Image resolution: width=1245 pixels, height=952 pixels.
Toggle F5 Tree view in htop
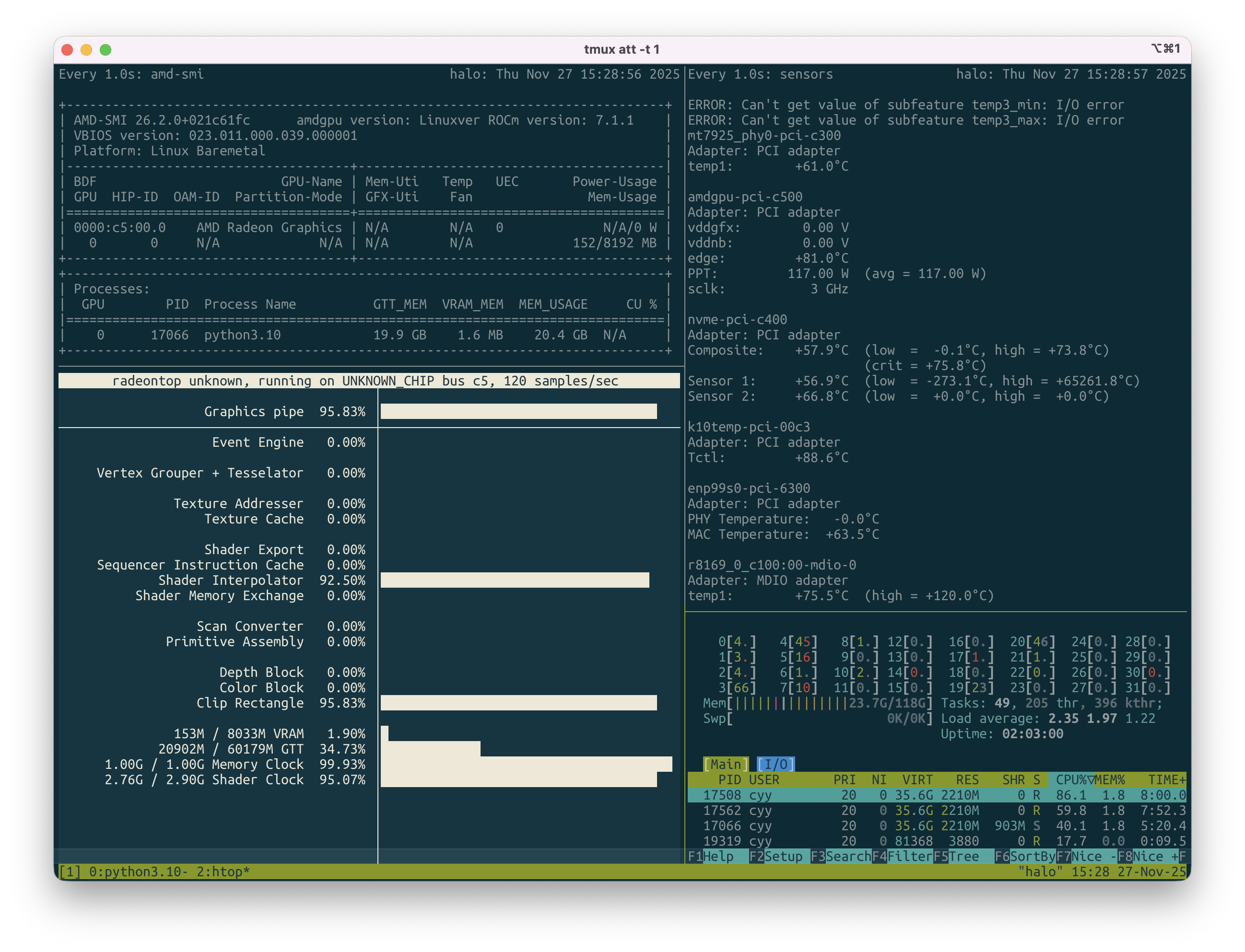[x=964, y=856]
